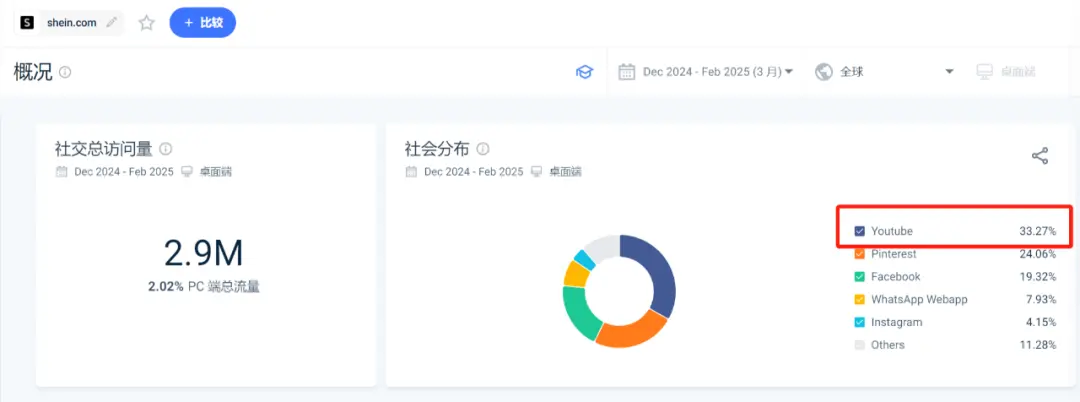Open info icon next to 概况 heading
The height and width of the screenshot is (402, 1080).
click(65, 72)
